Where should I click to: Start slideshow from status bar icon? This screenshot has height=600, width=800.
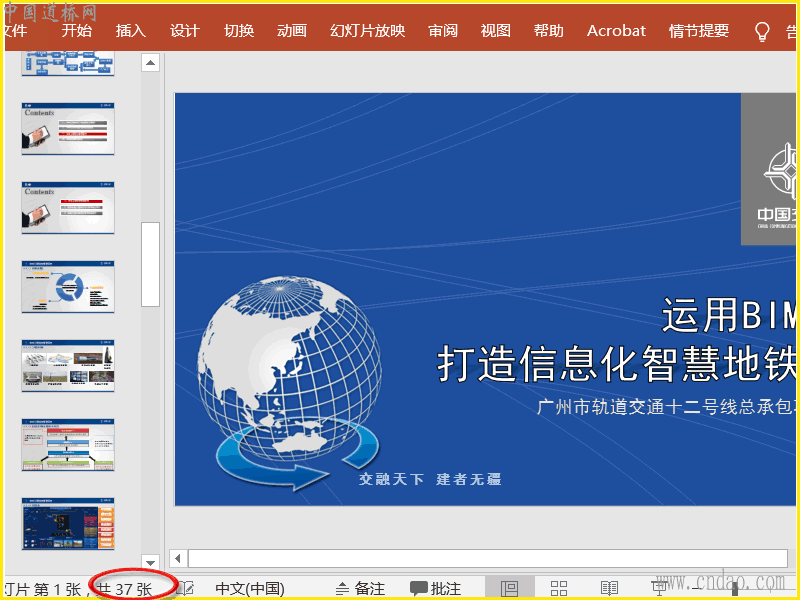point(659,588)
